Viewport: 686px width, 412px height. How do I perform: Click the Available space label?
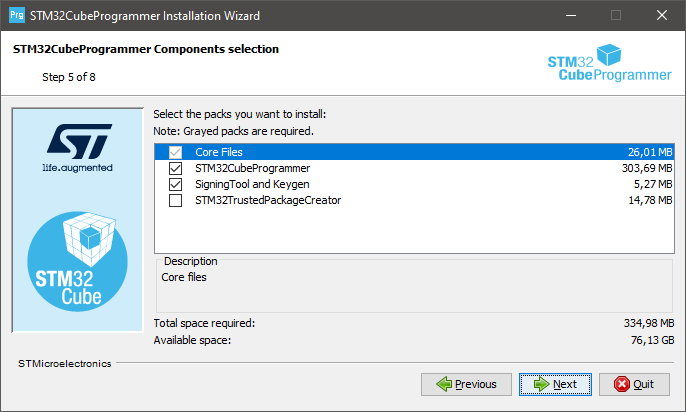(192, 340)
